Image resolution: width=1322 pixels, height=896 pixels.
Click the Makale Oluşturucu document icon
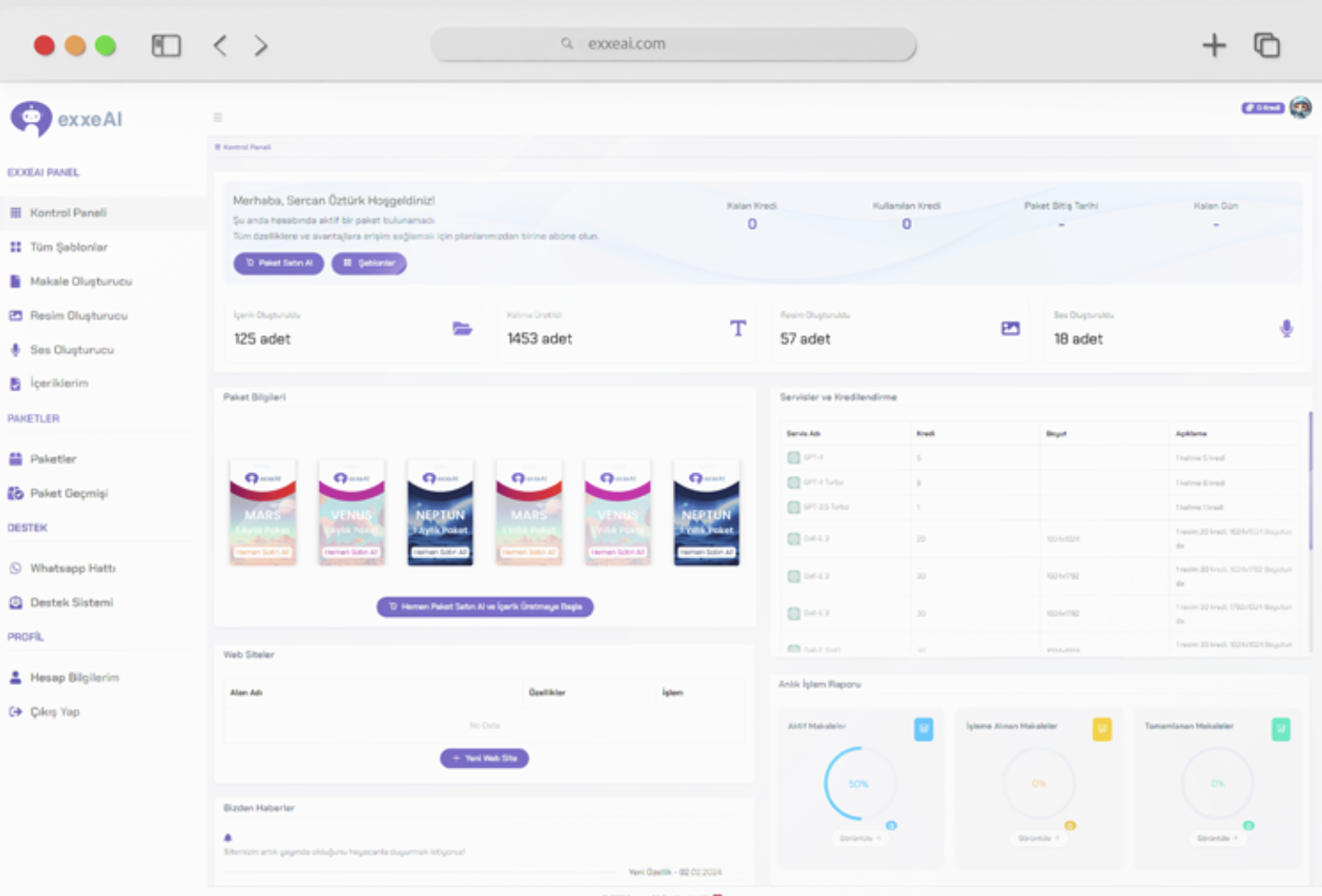(16, 282)
